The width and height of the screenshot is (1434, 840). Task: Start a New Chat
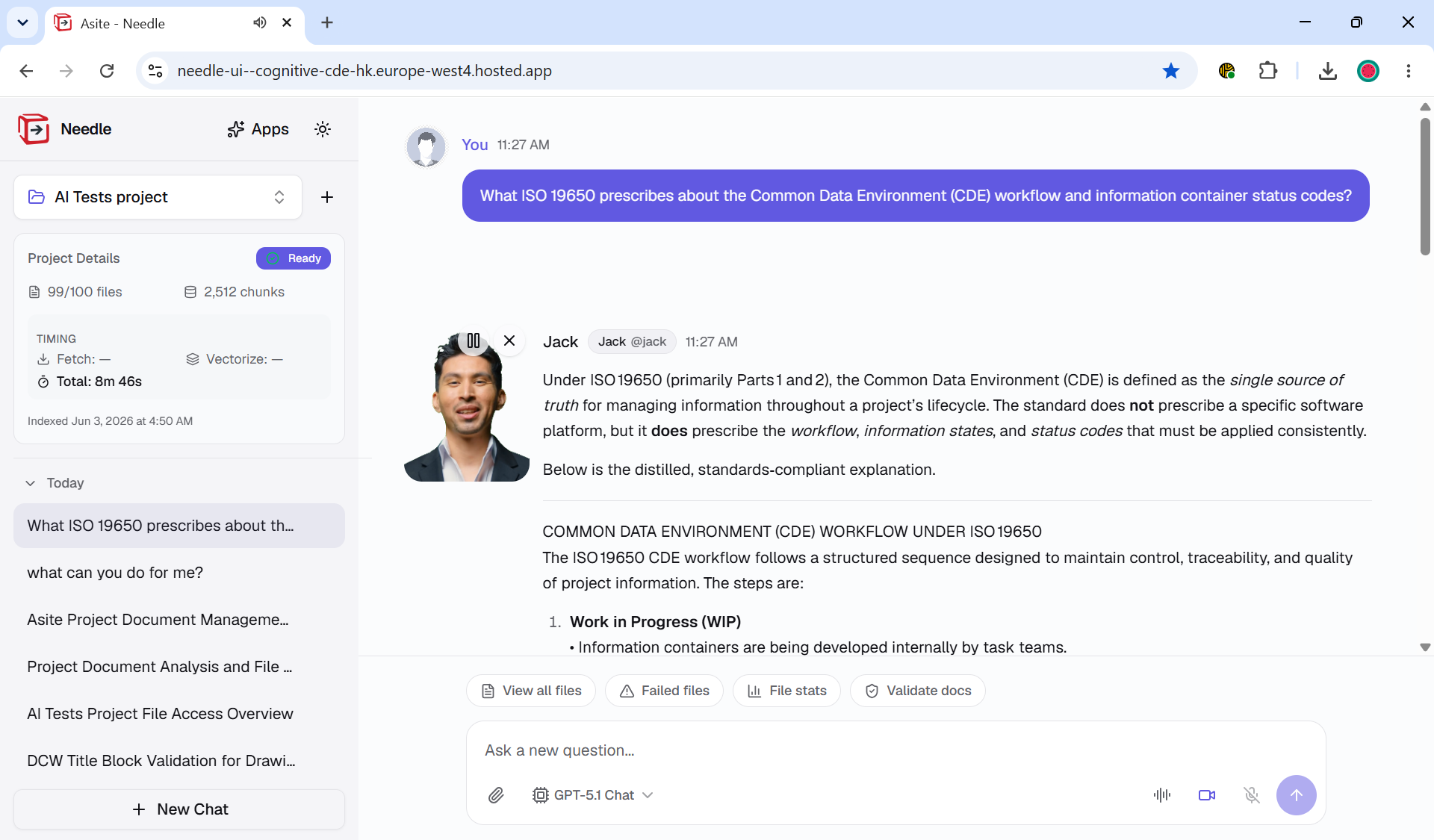(179, 809)
